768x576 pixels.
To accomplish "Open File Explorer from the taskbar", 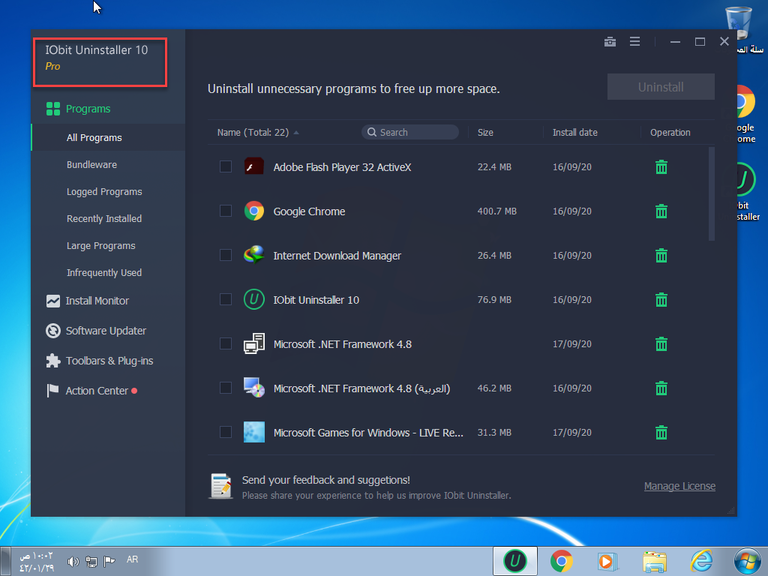I will tap(654, 561).
